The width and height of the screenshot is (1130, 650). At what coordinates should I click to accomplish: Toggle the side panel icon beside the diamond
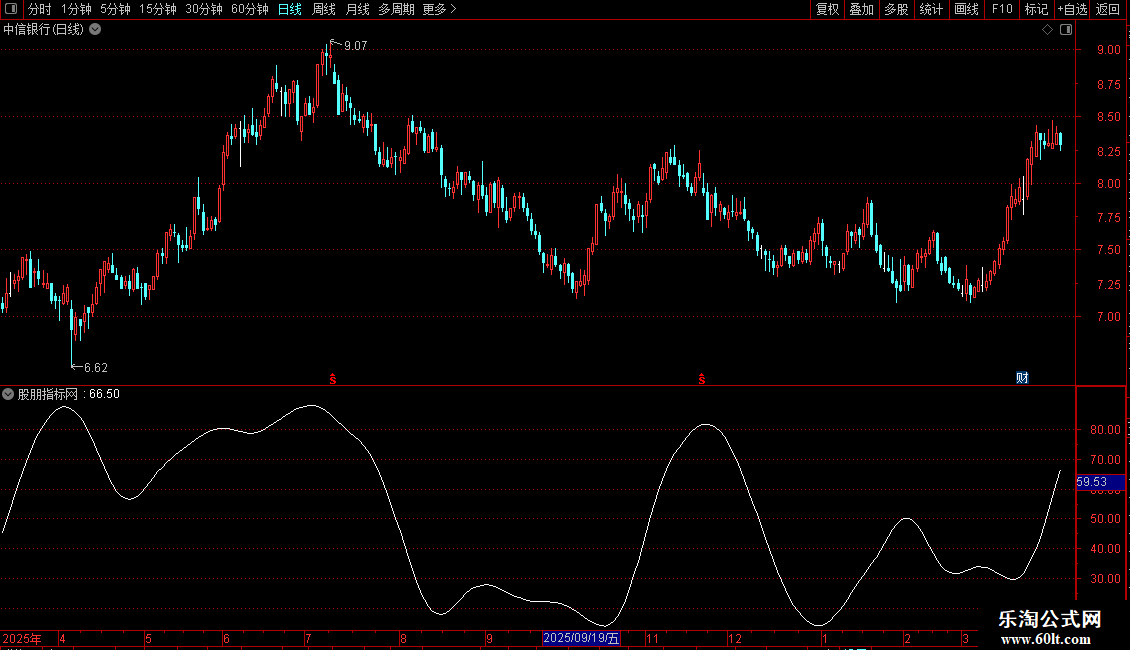1065,29
